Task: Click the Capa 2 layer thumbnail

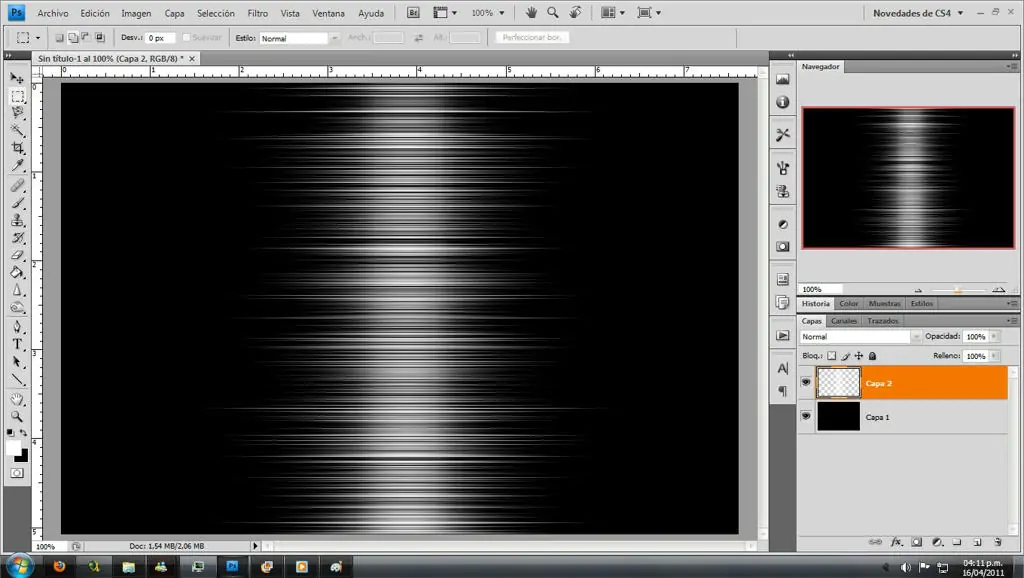Action: pyautogui.click(x=839, y=383)
